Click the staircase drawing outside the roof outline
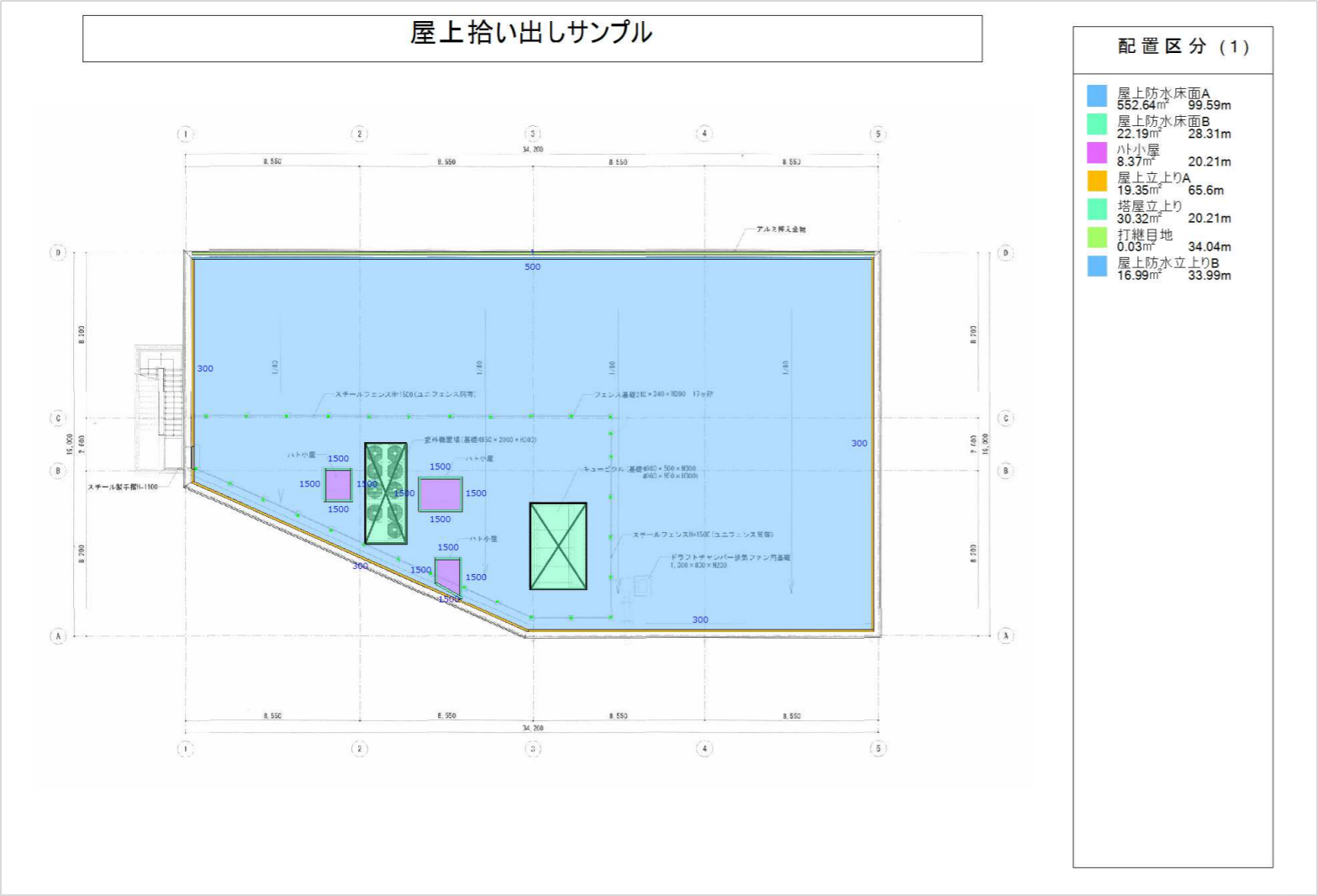The image size is (1318, 896). 161,406
